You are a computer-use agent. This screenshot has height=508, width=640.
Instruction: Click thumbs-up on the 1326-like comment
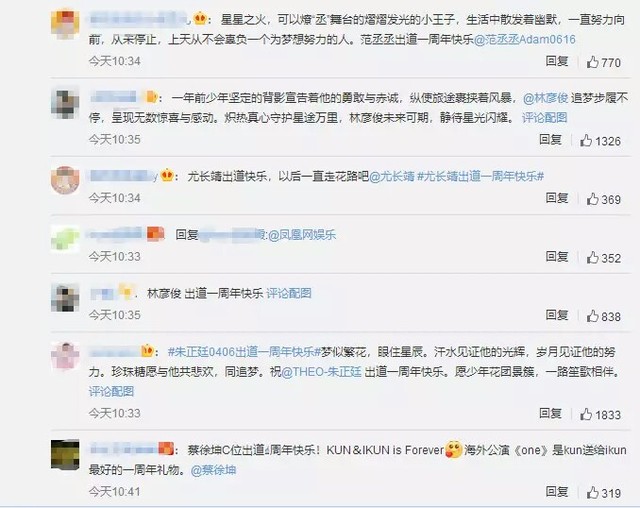pos(600,141)
